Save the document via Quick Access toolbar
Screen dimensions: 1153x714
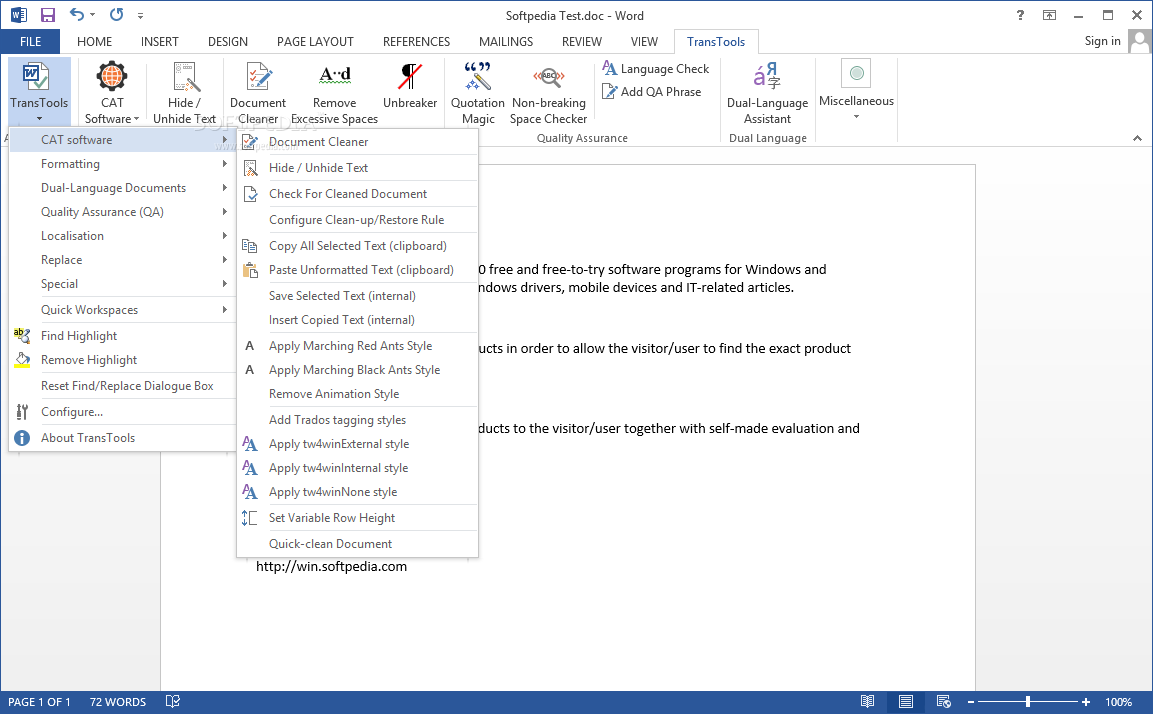48,15
